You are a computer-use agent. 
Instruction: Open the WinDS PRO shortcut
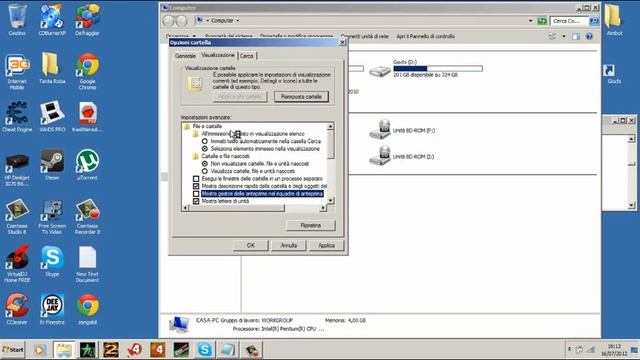point(52,117)
